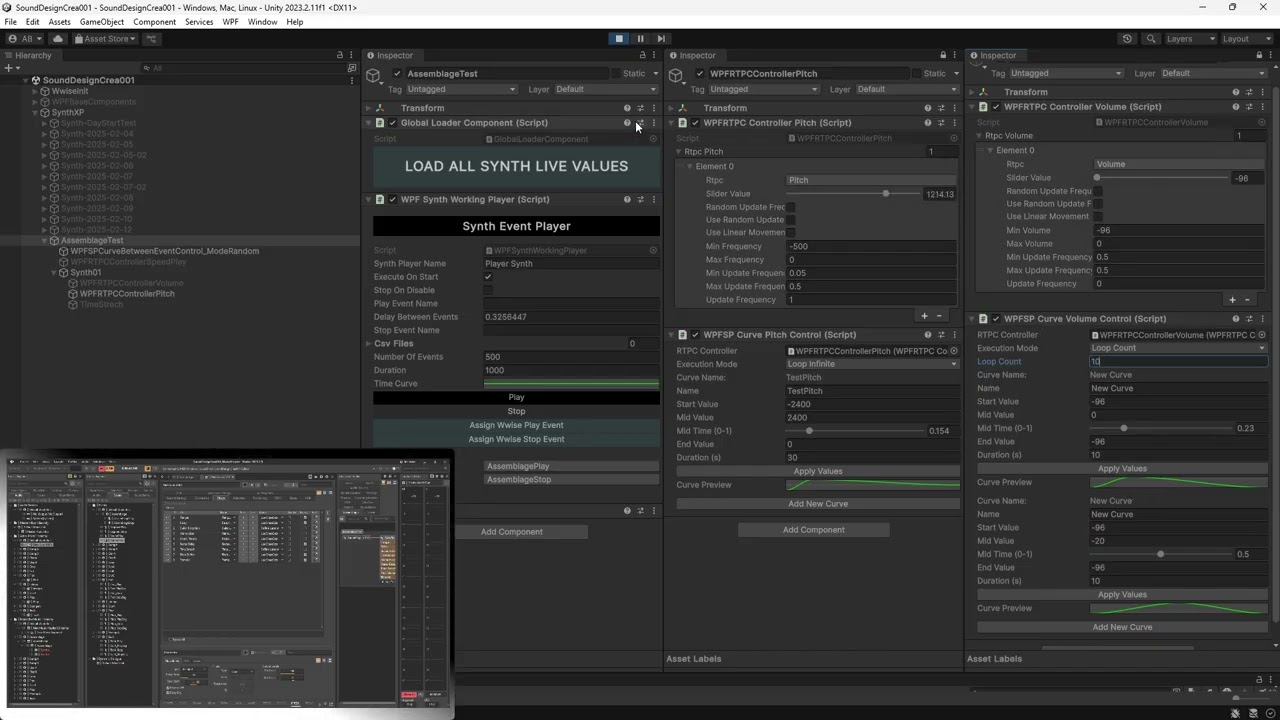Click the cache server icon in status bar
1280x720 pixels.
pos(1252,713)
